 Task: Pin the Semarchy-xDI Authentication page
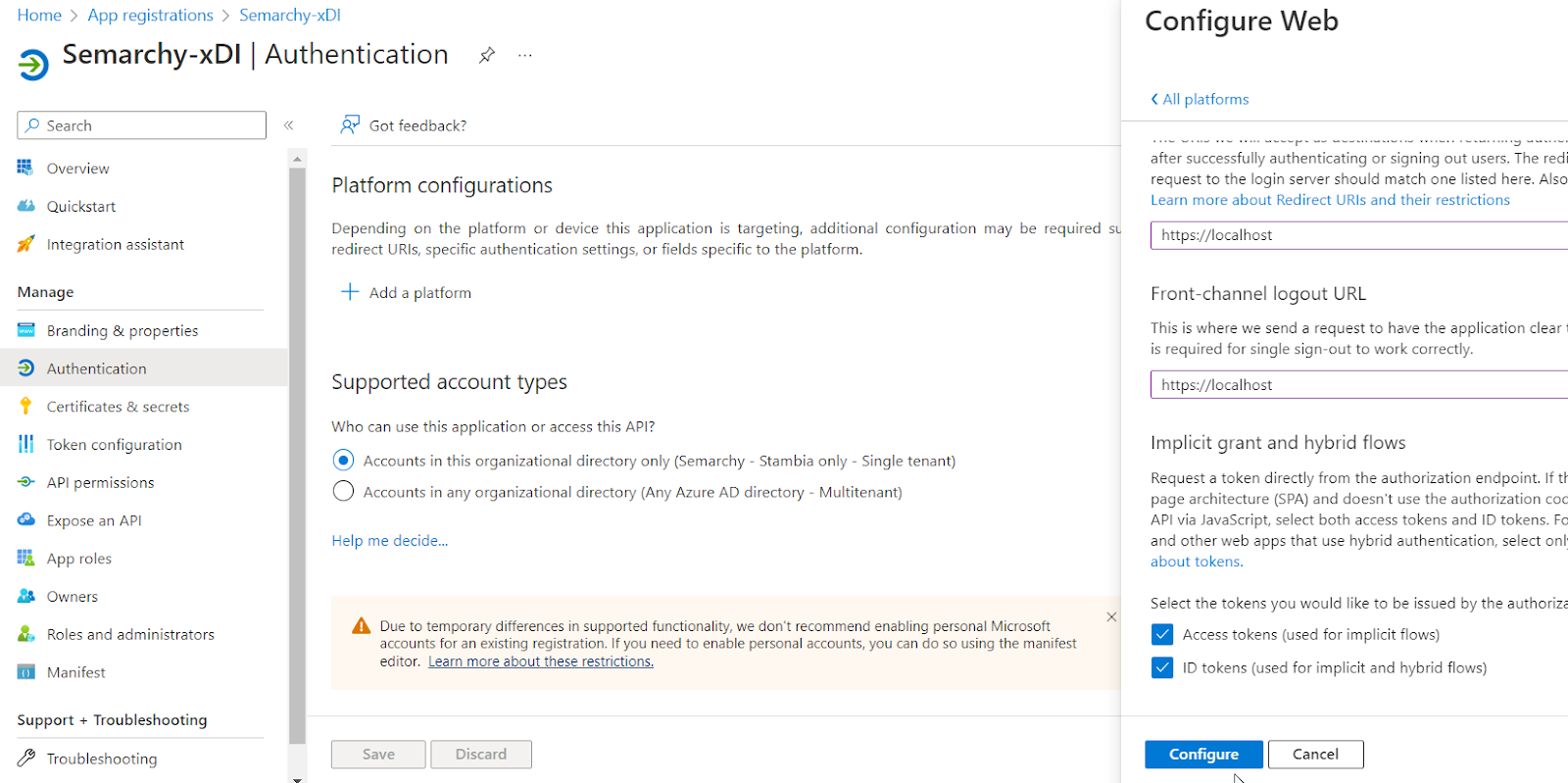pyautogui.click(x=486, y=55)
